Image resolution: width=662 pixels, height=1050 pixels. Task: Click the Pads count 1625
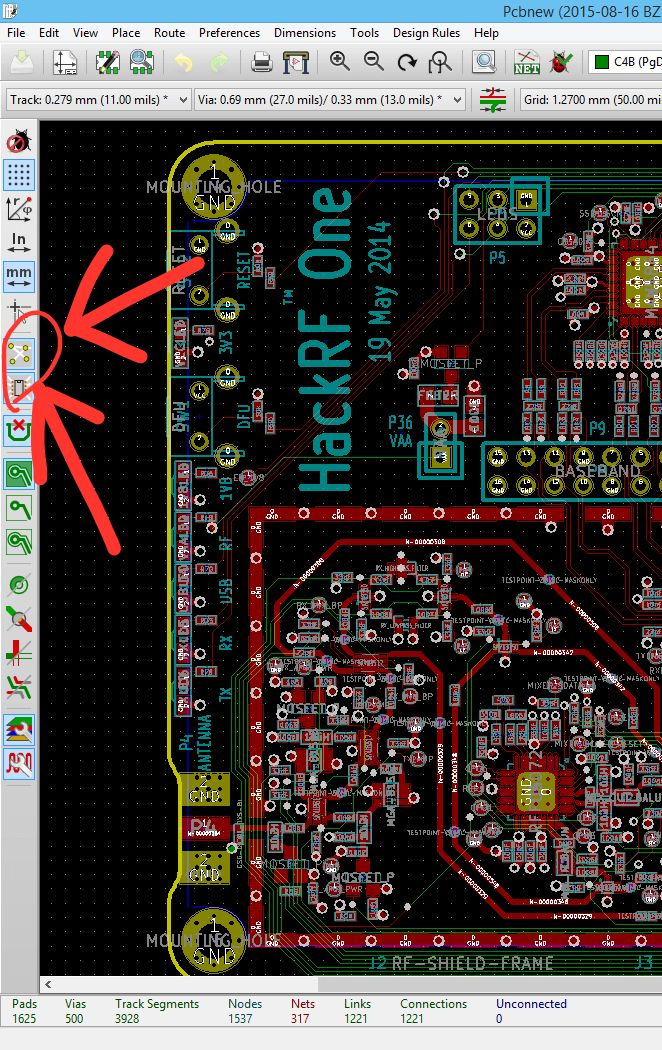tap(24, 1019)
